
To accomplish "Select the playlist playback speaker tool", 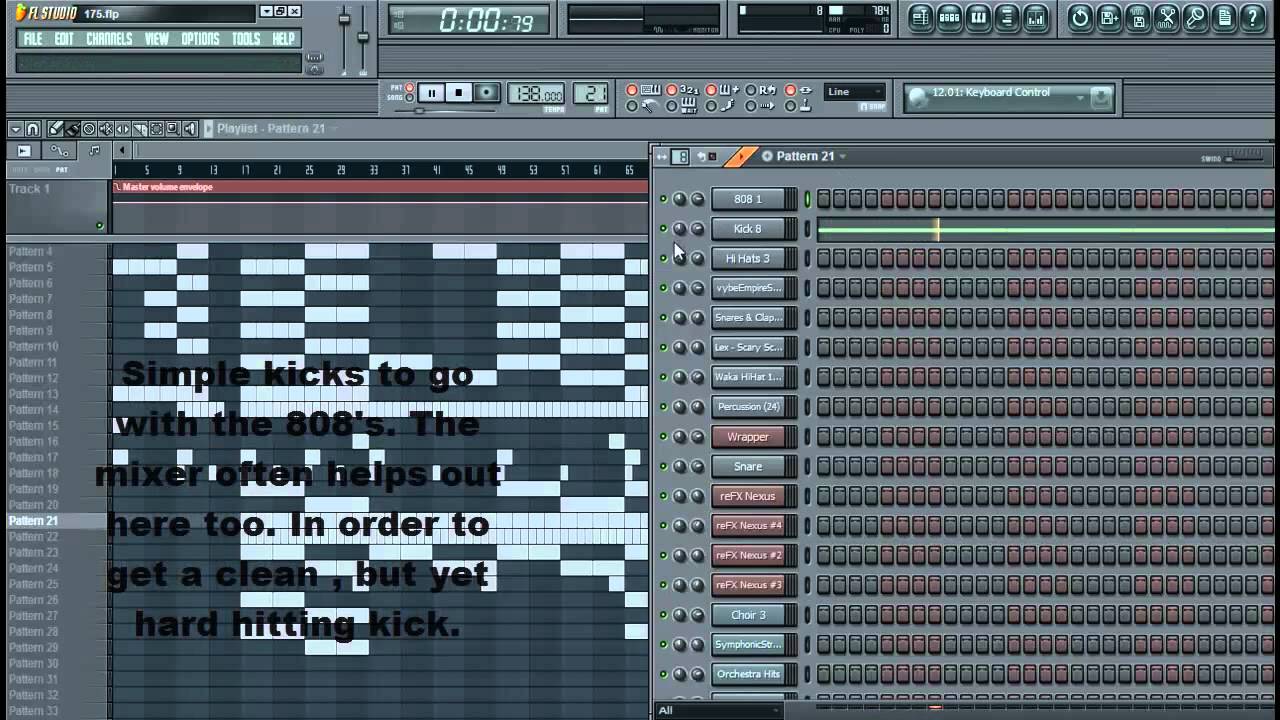I will [189, 129].
